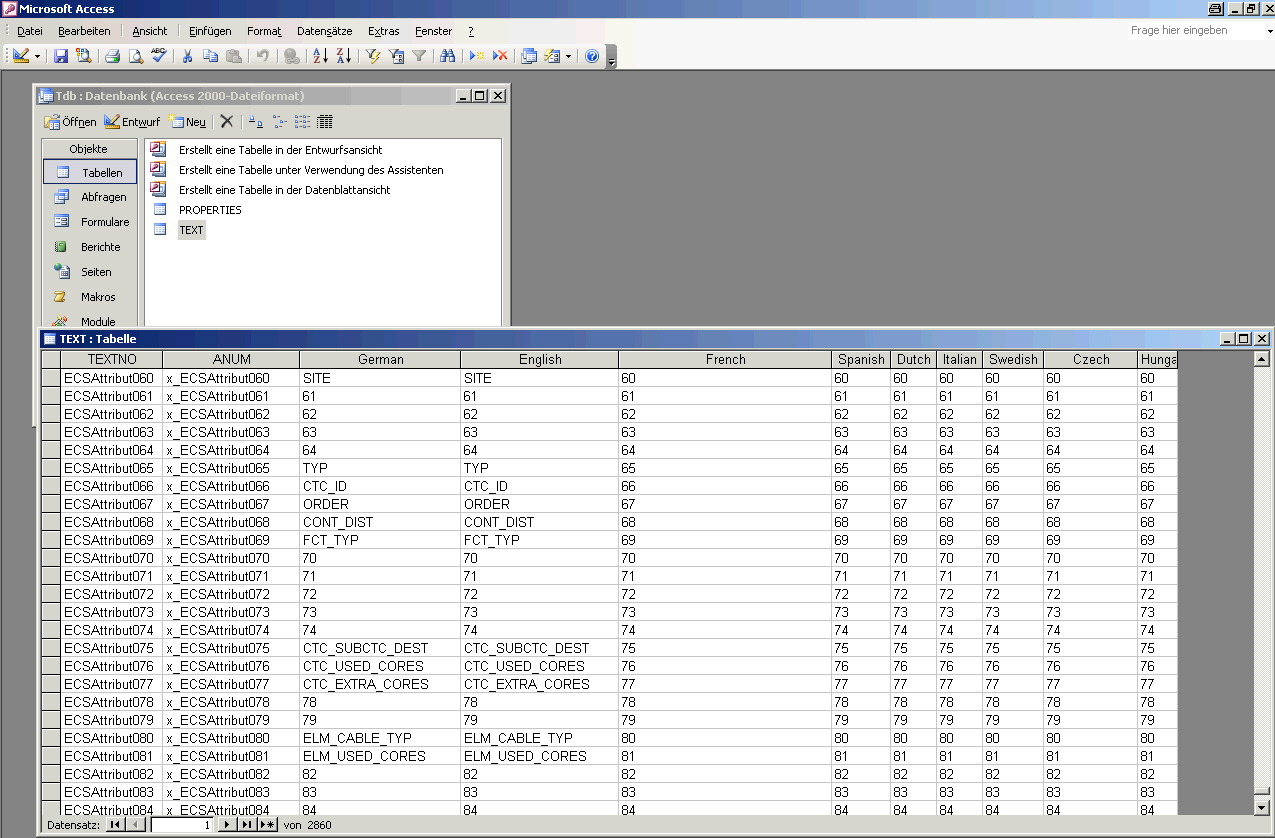
Task: Select Berichte in the Objekte pane
Action: tap(90, 247)
